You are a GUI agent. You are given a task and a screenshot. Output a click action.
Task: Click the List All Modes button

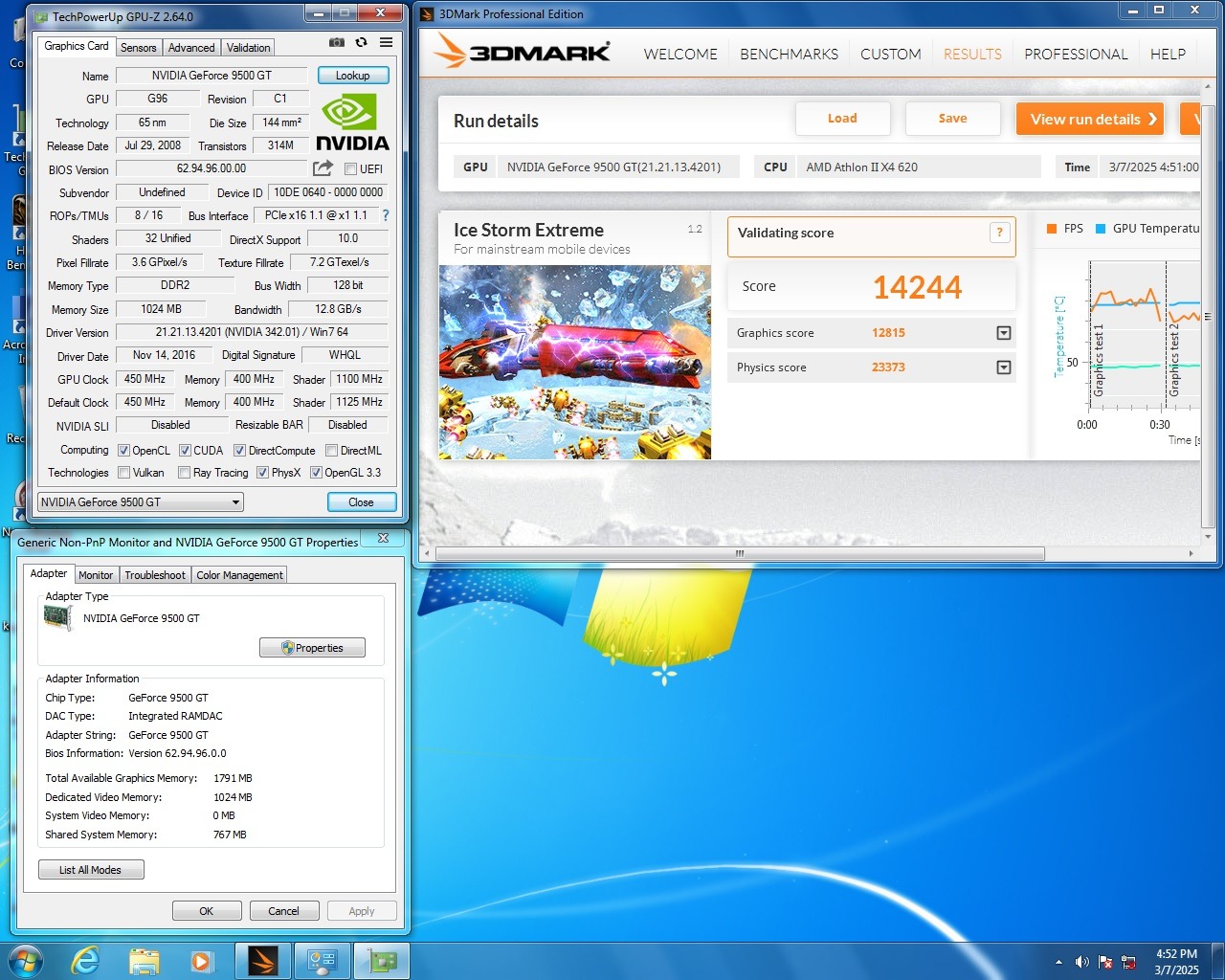click(x=91, y=870)
